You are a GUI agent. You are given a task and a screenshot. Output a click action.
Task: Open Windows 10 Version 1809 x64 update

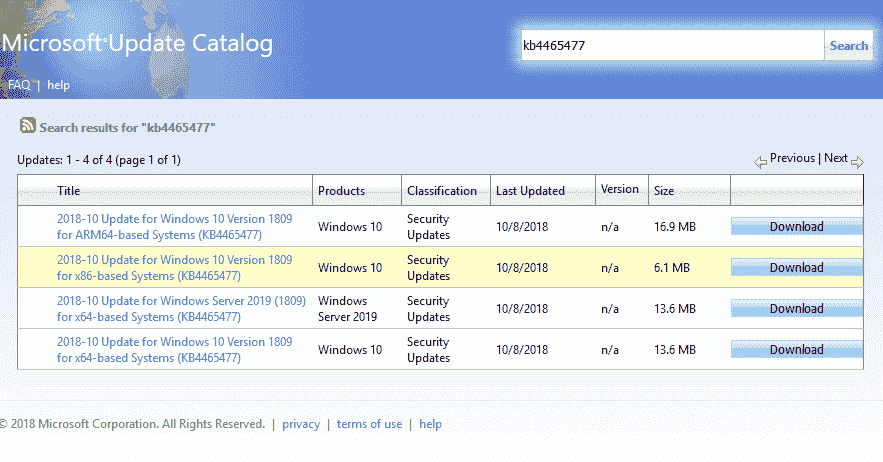pos(175,350)
